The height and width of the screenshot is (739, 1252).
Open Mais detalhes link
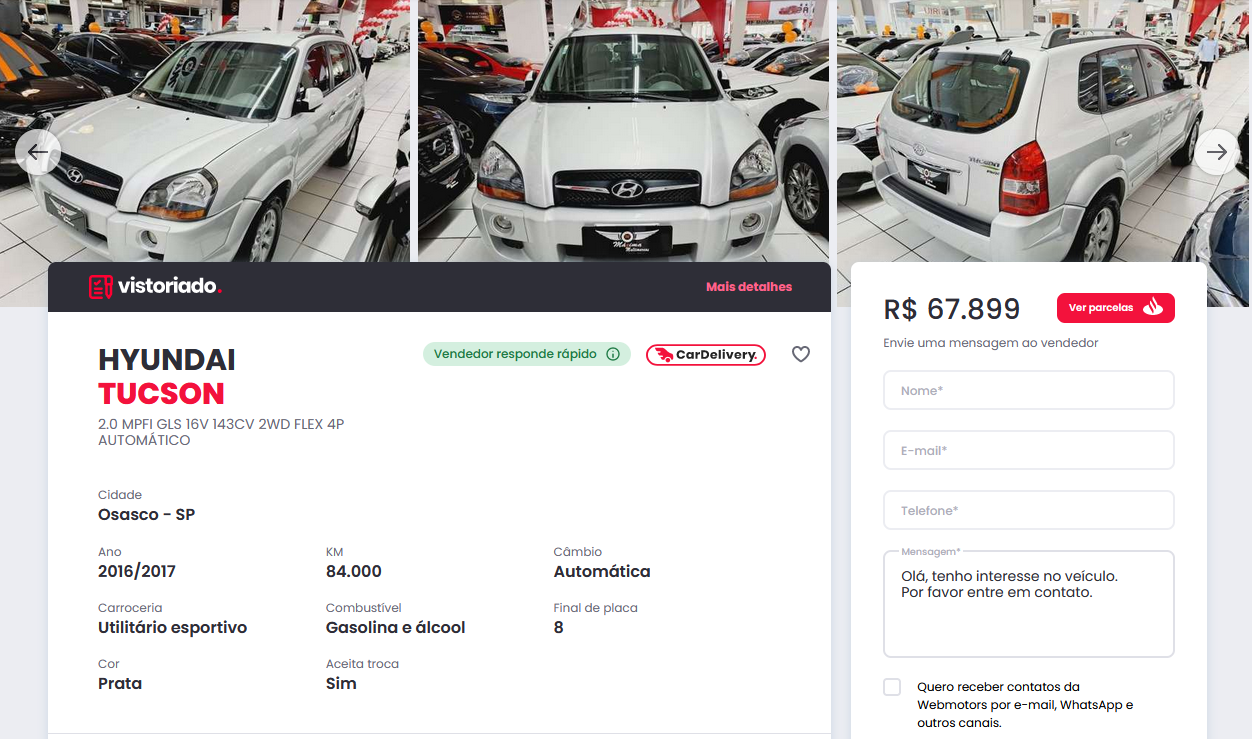click(749, 287)
